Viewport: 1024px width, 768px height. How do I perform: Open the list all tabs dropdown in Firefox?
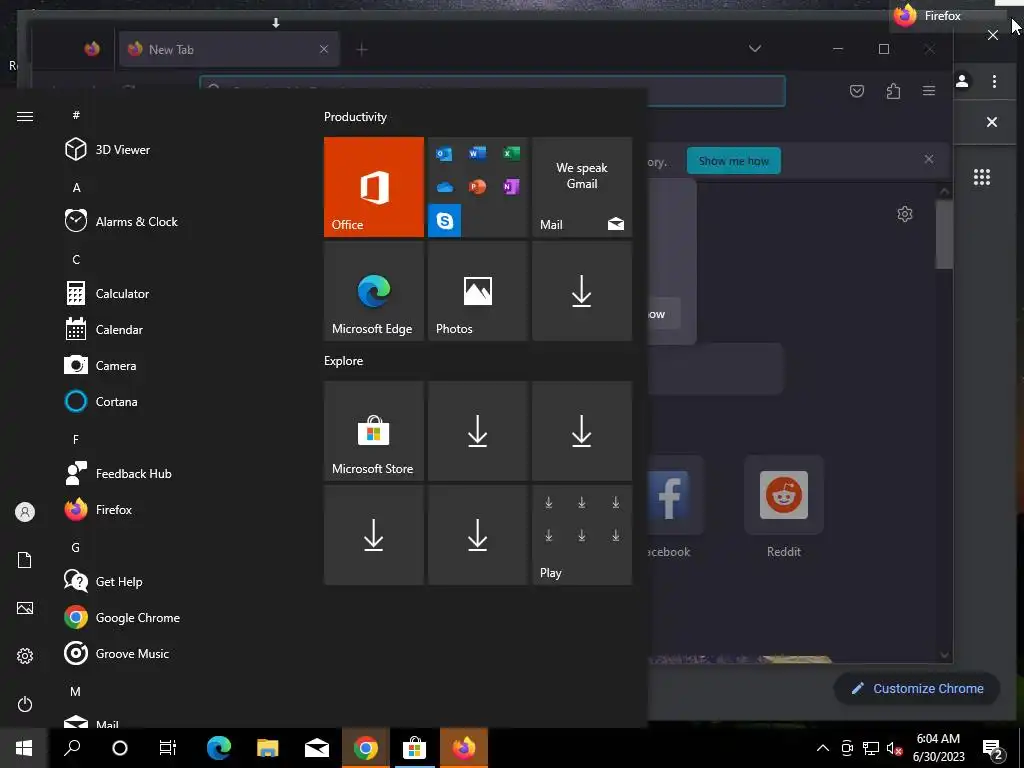pyautogui.click(x=755, y=49)
